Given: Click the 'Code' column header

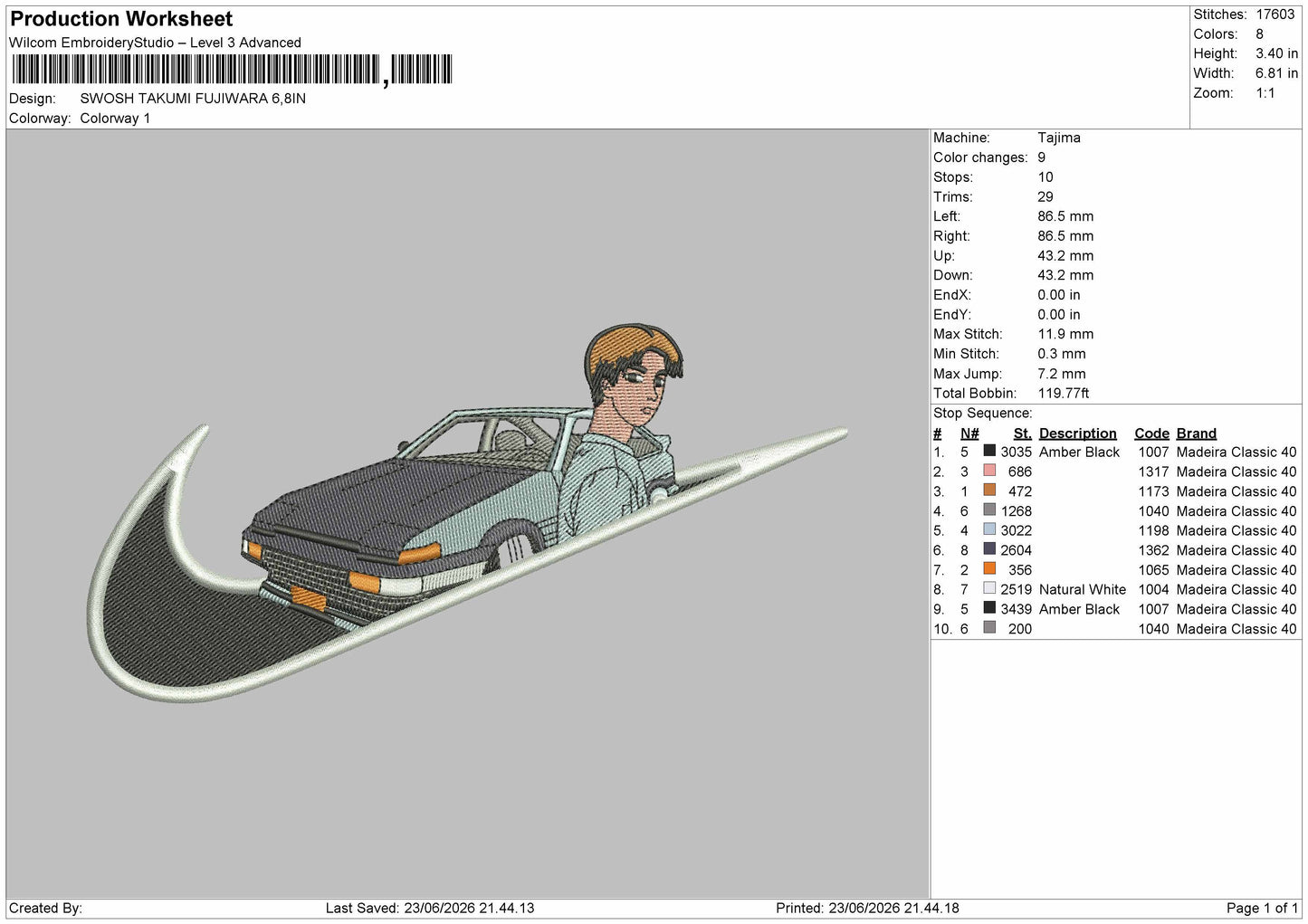Looking at the screenshot, I should click(1151, 433).
